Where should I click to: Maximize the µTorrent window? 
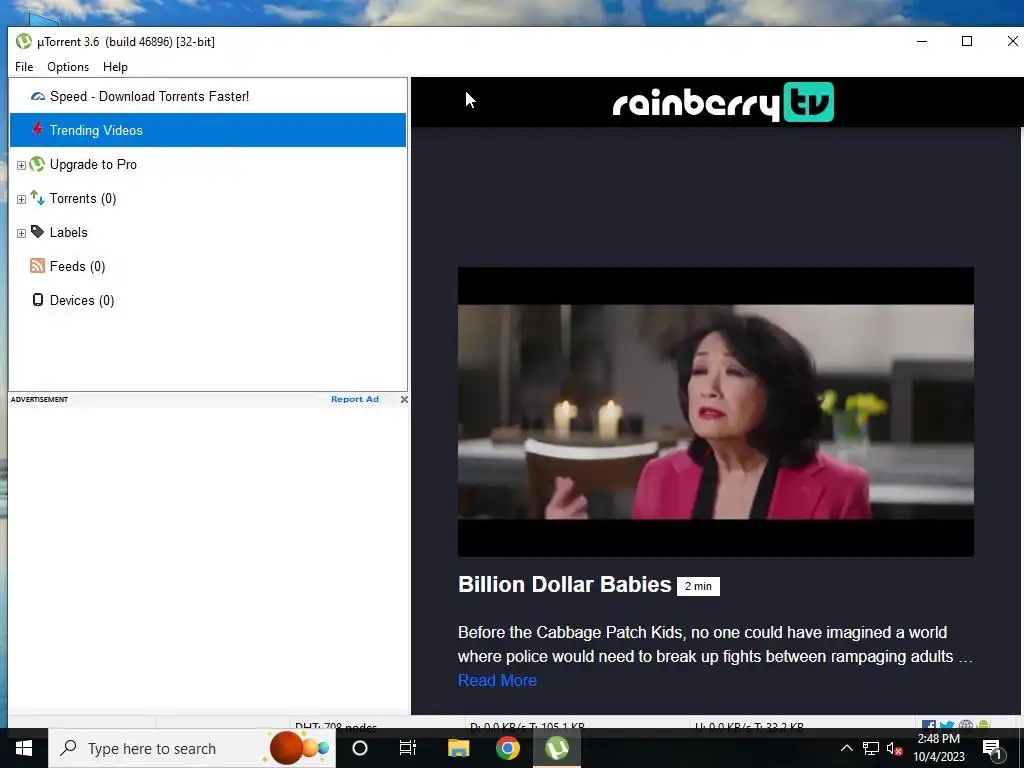point(967,41)
